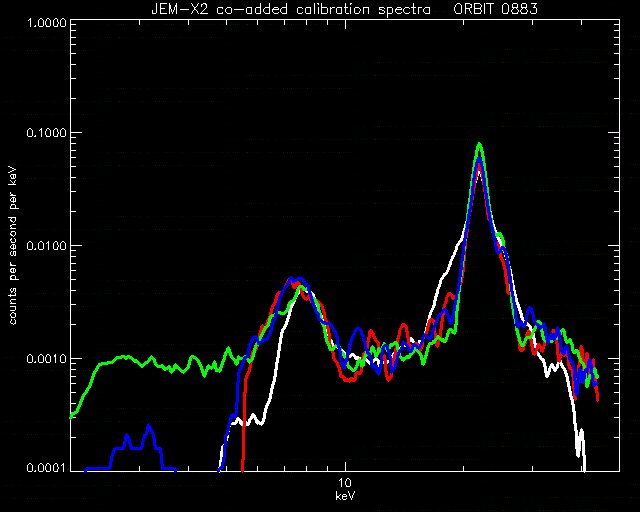Click the red vertical line near the bottom axis

(x=243, y=425)
